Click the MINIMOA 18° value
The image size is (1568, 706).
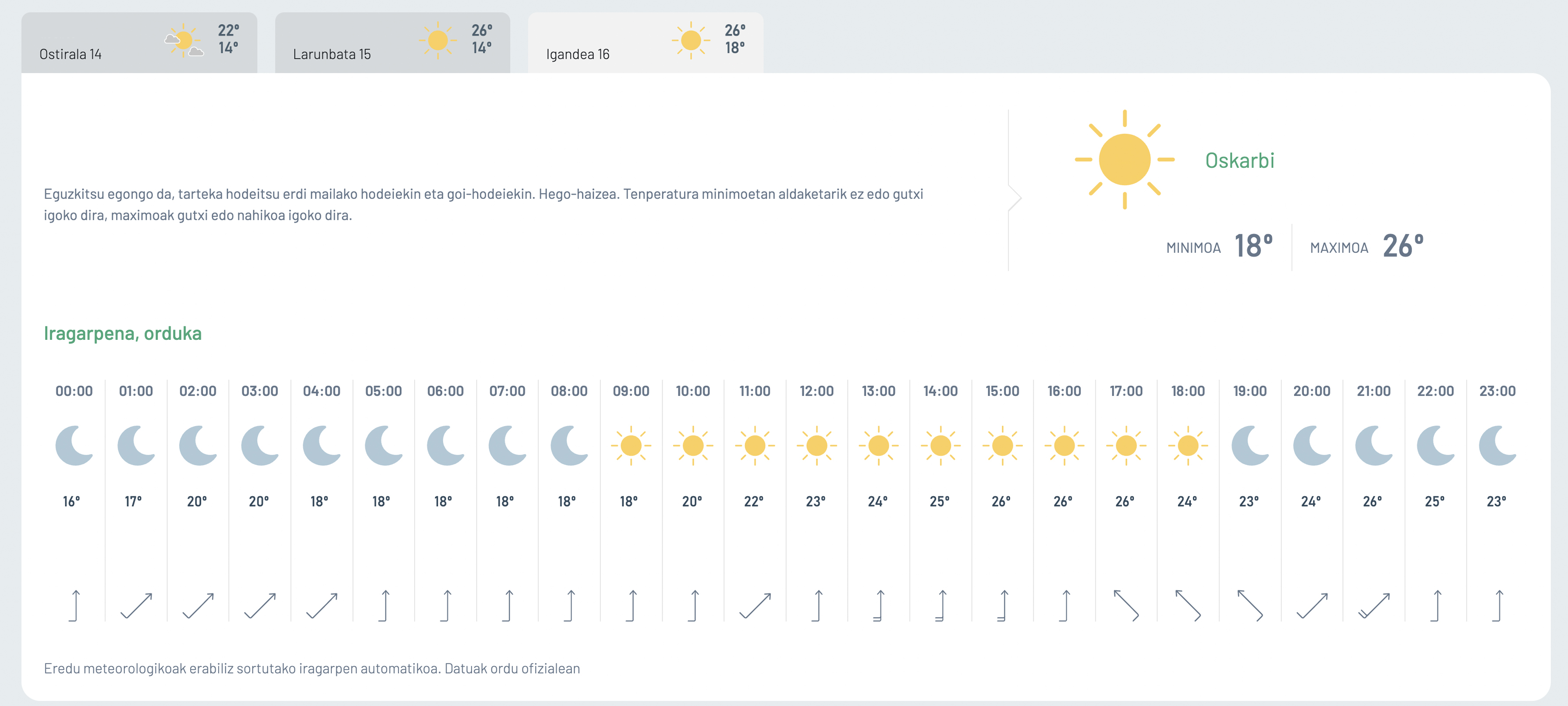point(1253,246)
